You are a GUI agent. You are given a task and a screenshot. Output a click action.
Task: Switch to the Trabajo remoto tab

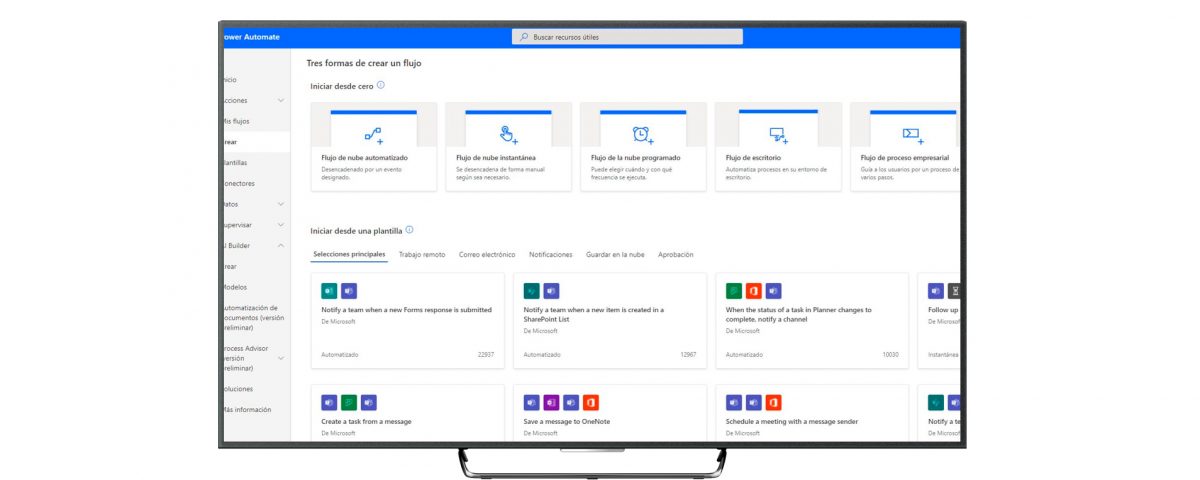[422, 255]
